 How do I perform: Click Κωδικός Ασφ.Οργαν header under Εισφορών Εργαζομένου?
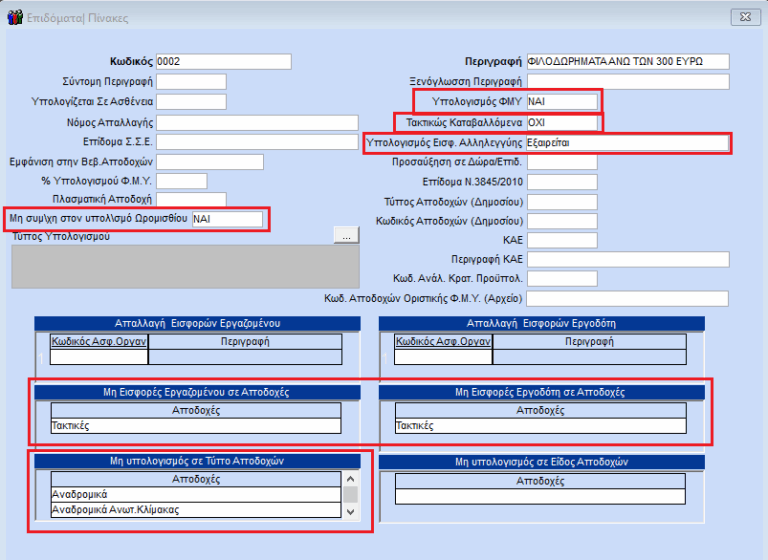coord(99,341)
